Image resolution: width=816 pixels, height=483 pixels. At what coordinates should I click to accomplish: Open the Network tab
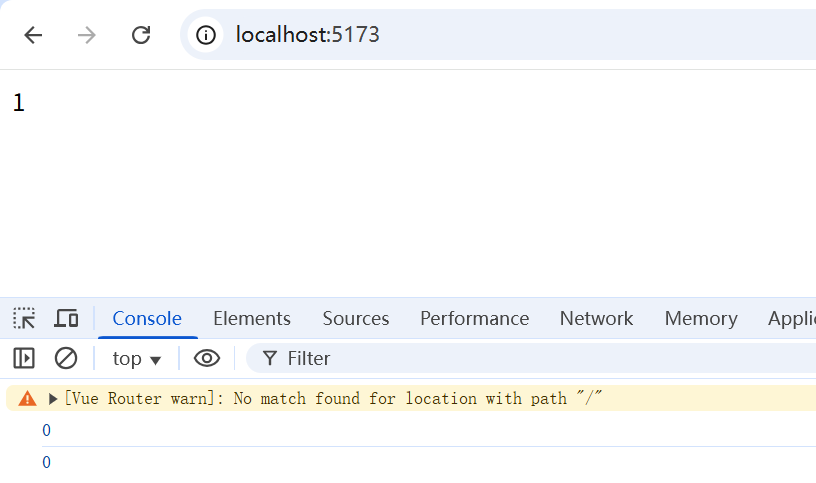pyautogui.click(x=596, y=319)
